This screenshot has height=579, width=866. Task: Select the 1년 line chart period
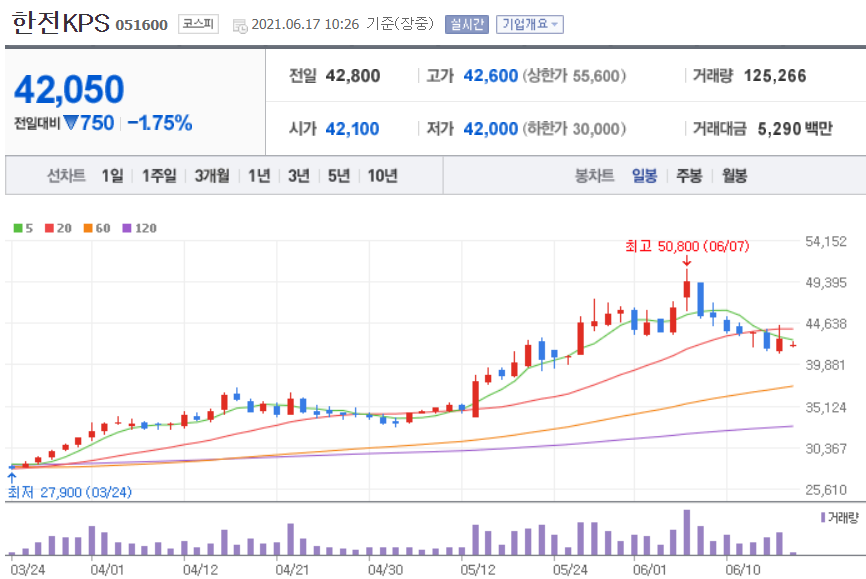[x=259, y=176]
